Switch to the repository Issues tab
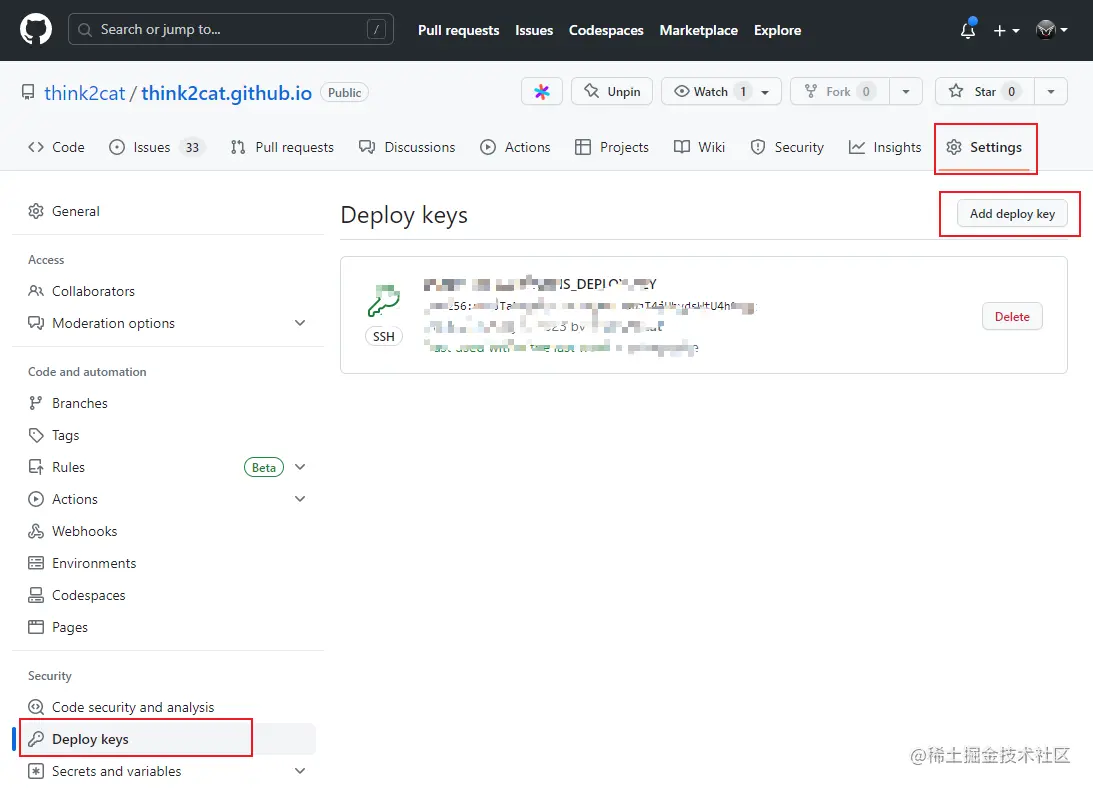Image resolution: width=1093 pixels, height=788 pixels. point(156,147)
